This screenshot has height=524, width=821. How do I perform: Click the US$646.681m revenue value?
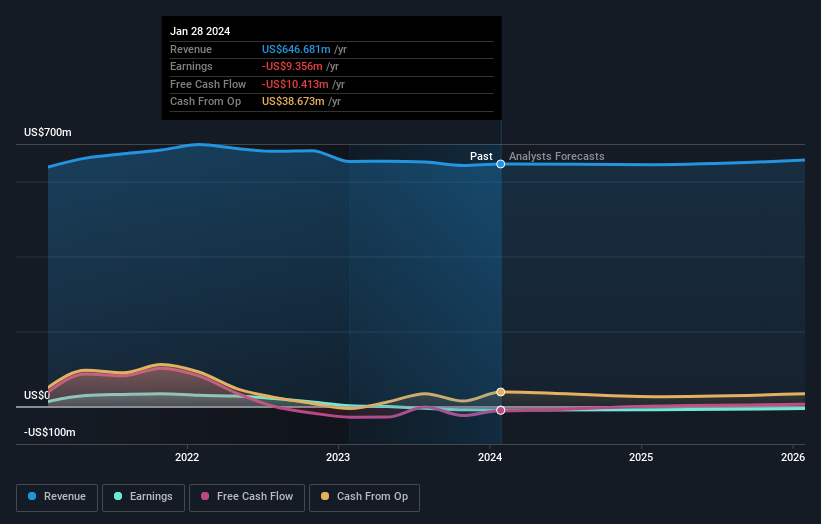296,49
